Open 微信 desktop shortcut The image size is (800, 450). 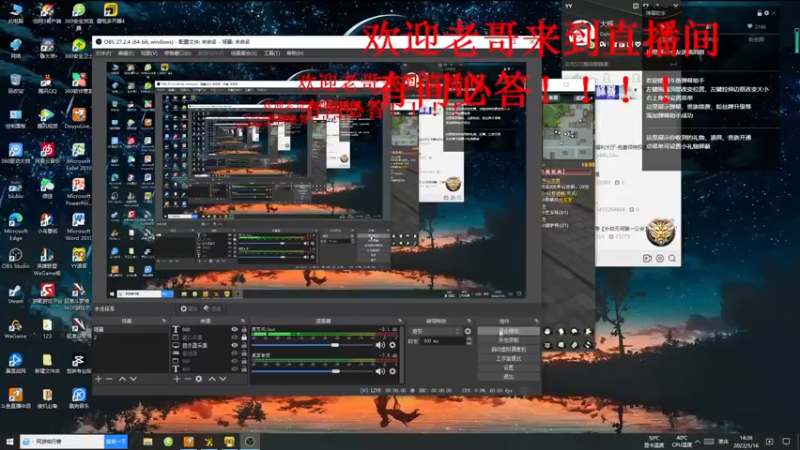point(47,188)
